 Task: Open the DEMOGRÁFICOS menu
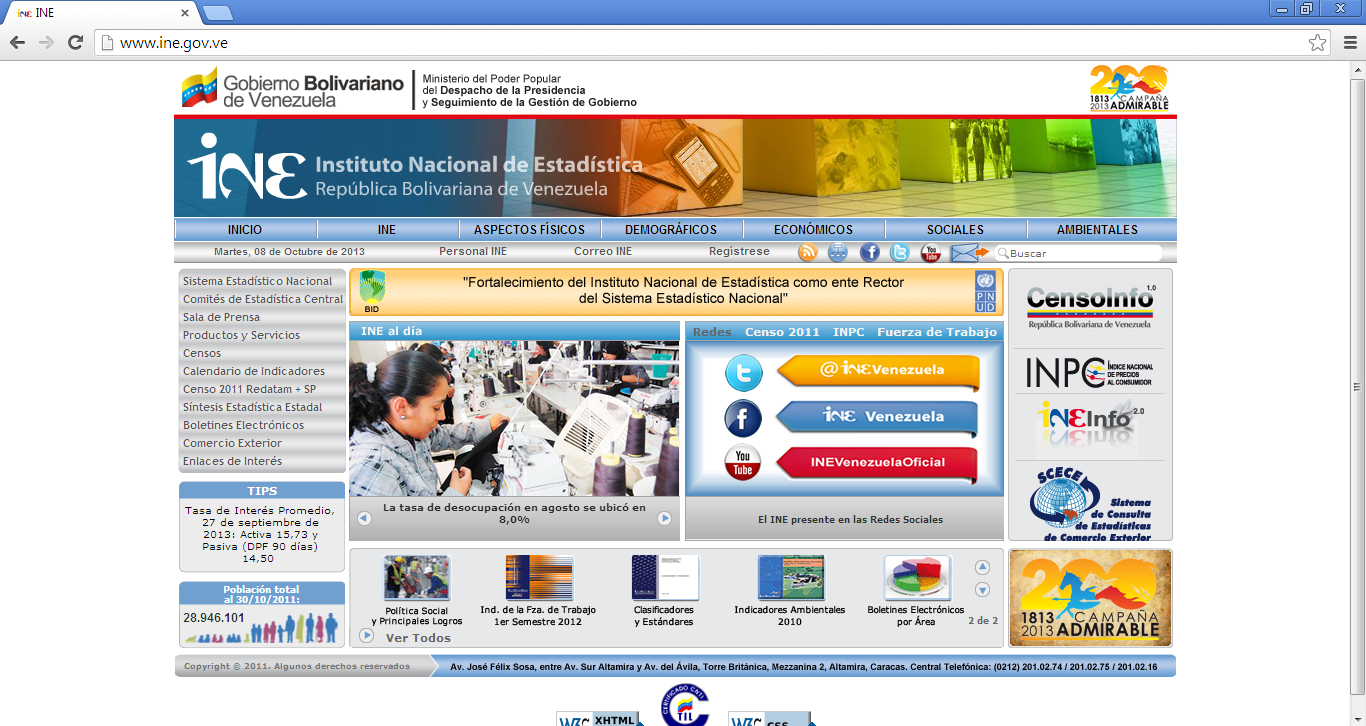point(671,230)
